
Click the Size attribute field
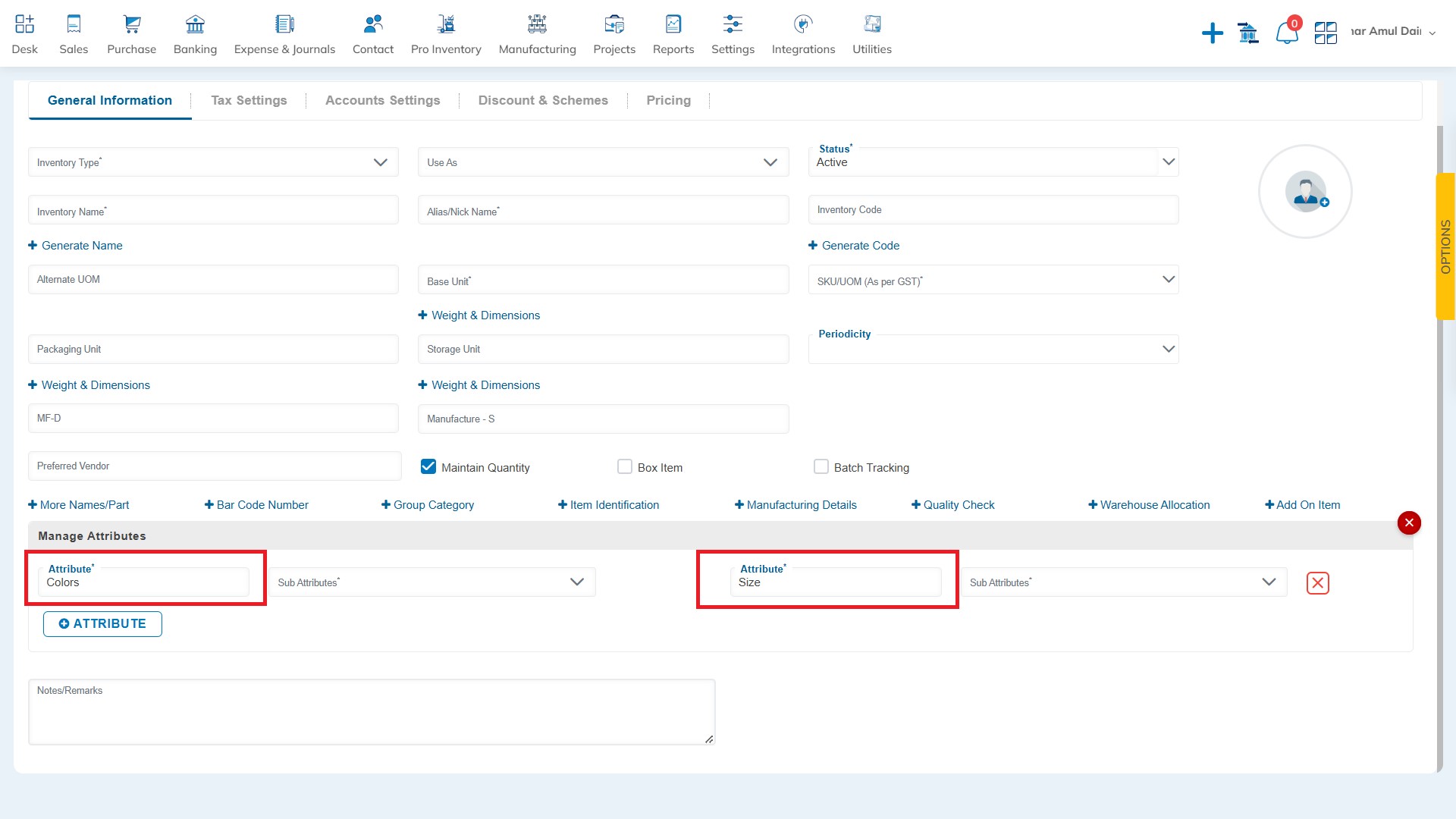836,582
